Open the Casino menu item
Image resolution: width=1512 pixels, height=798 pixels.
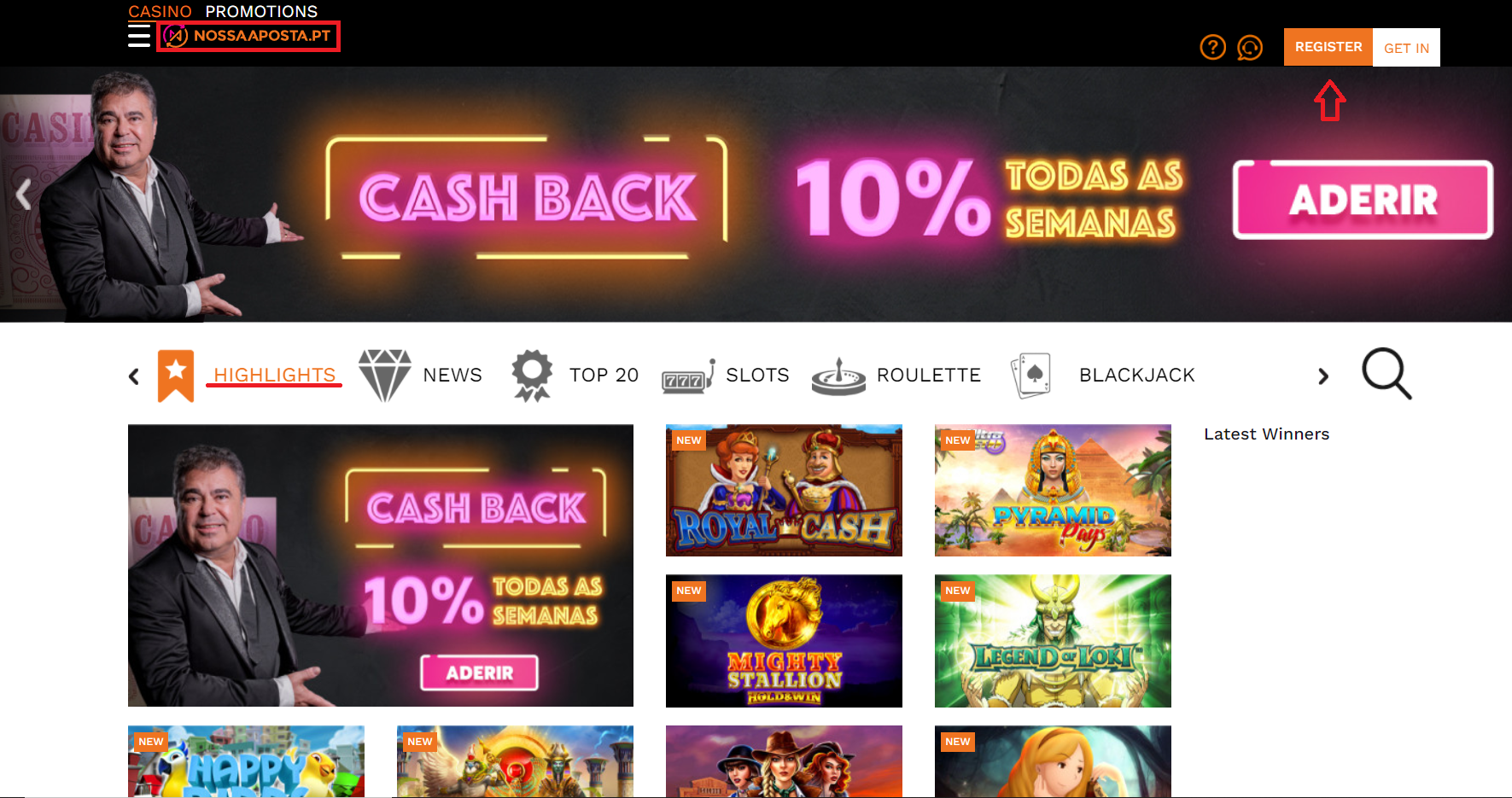click(160, 11)
